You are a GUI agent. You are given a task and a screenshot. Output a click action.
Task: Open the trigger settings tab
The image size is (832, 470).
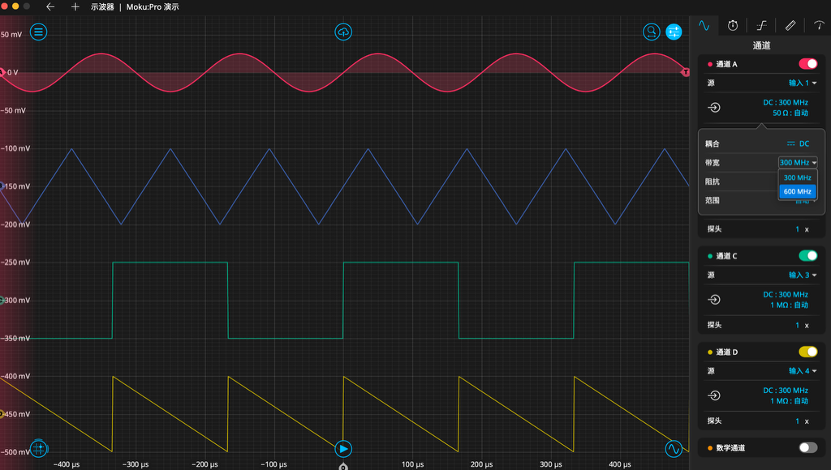[762, 25]
